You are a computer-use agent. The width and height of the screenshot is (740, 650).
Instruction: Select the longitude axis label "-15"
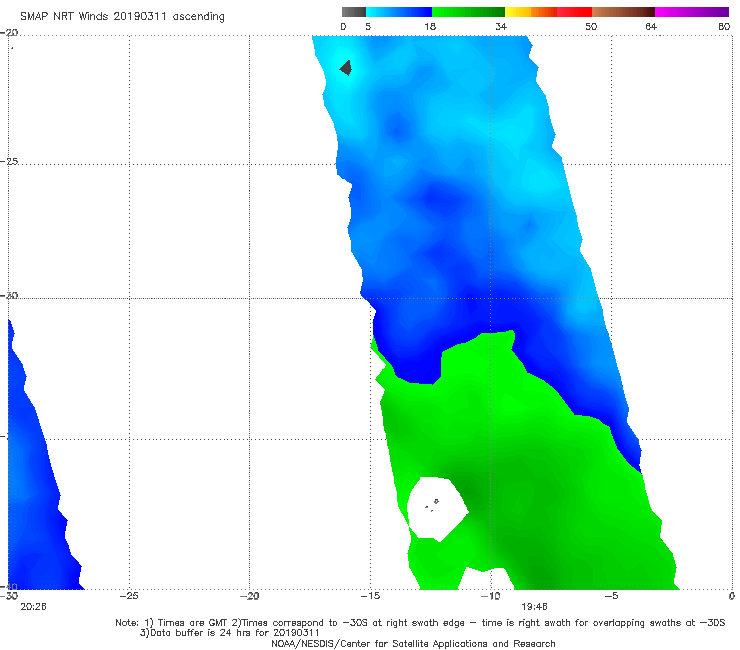pos(370,596)
